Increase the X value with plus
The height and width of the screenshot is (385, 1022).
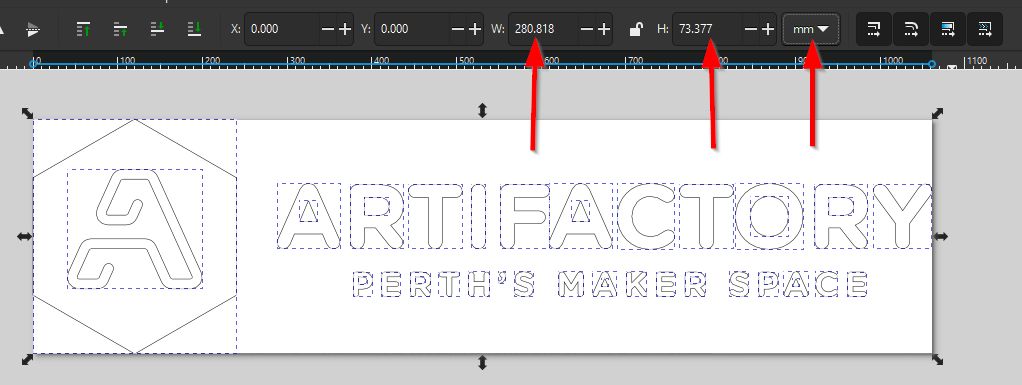coord(345,29)
